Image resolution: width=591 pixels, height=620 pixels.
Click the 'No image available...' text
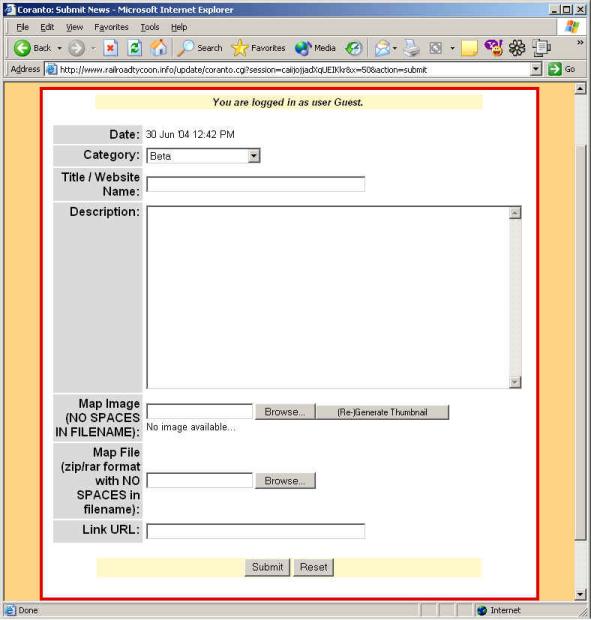pos(191,427)
